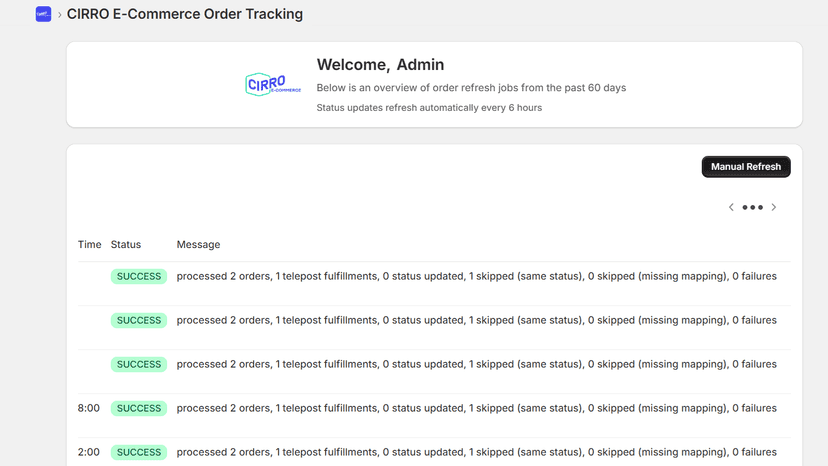Open the three-dot pagination indicator
The width and height of the screenshot is (828, 466).
click(x=752, y=207)
